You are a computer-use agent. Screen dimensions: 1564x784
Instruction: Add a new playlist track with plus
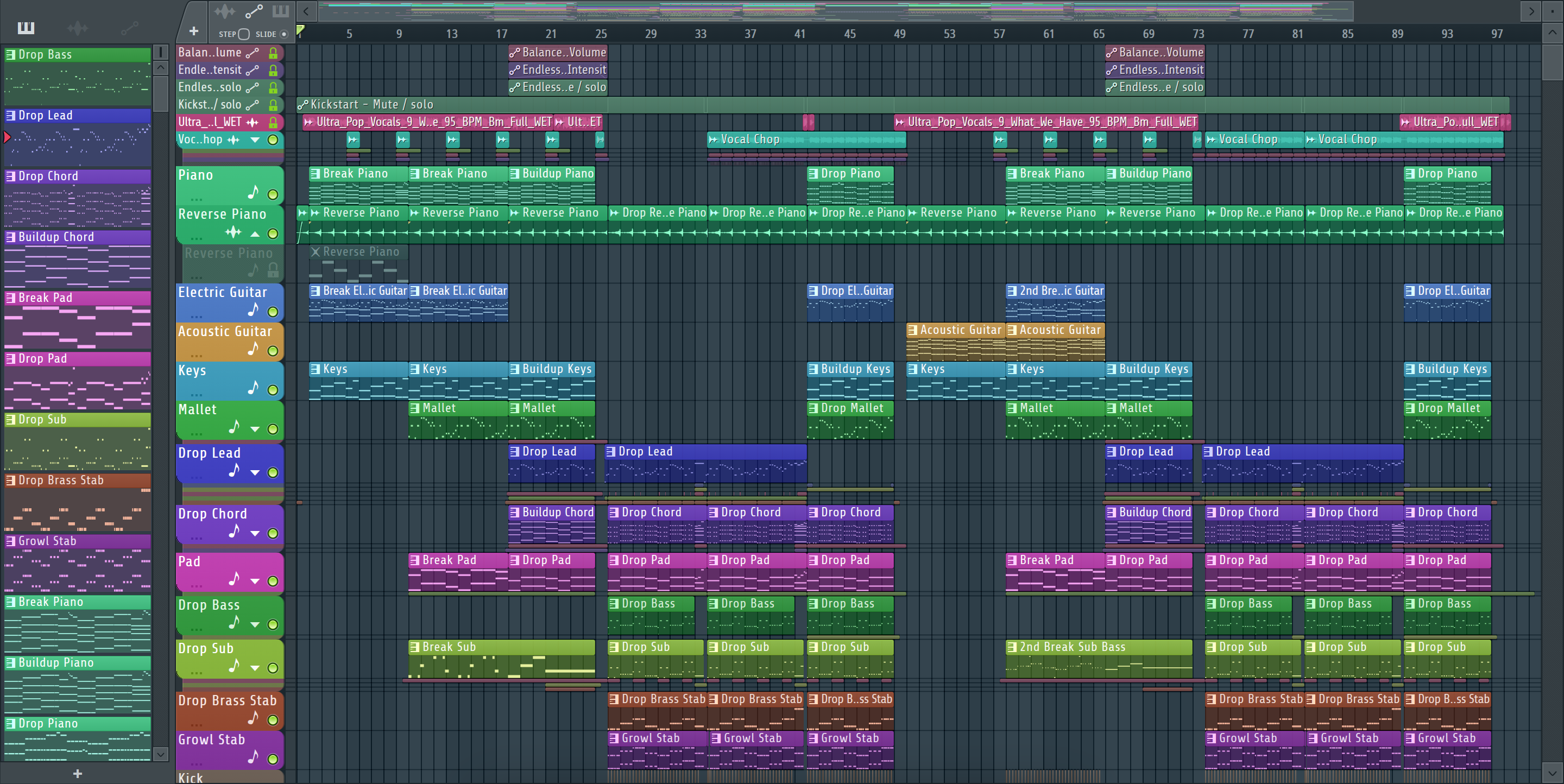pos(194,31)
